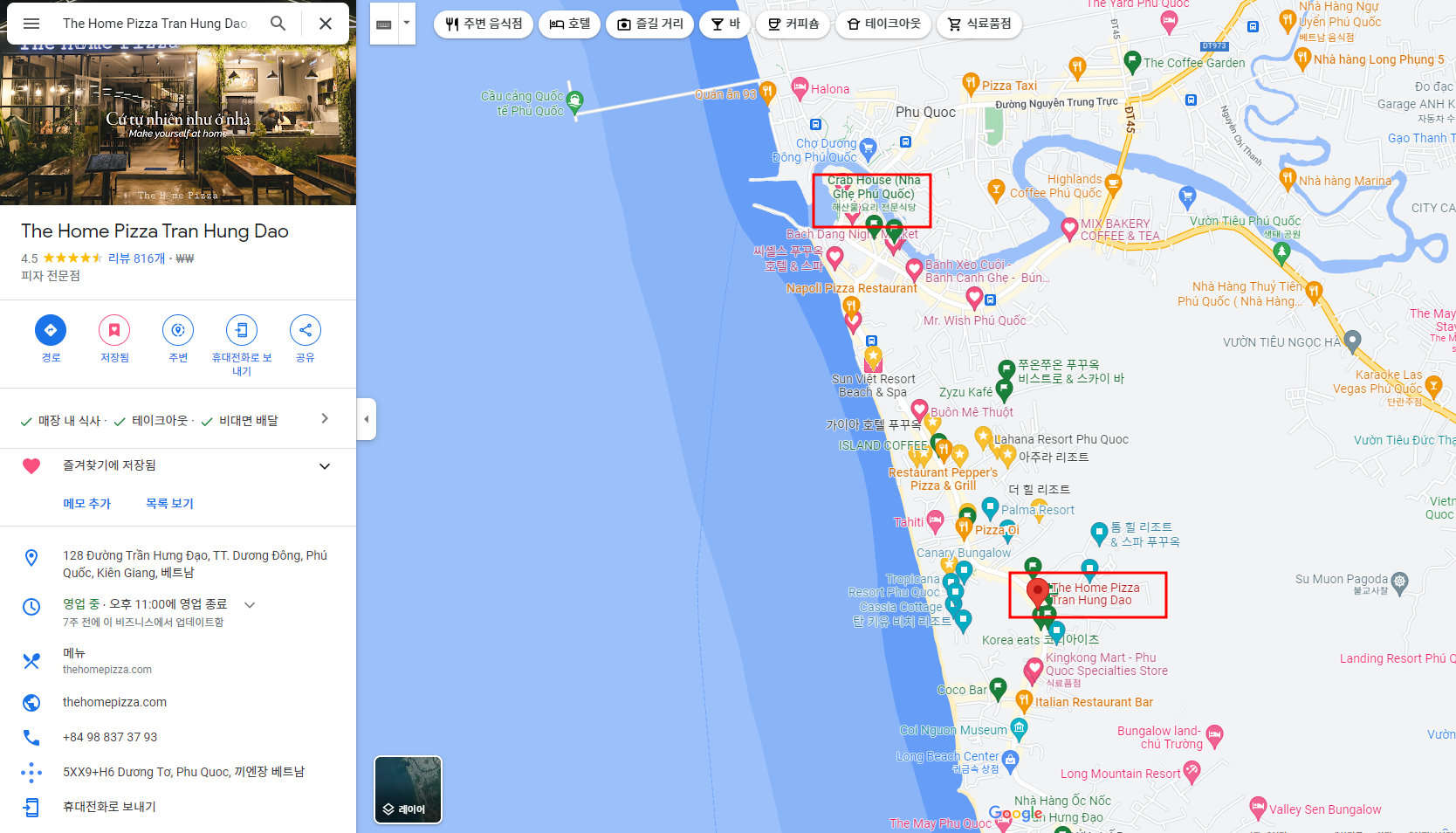Select the 주변 음식점 filter chip
This screenshot has width=1456, height=833.
pos(483,24)
